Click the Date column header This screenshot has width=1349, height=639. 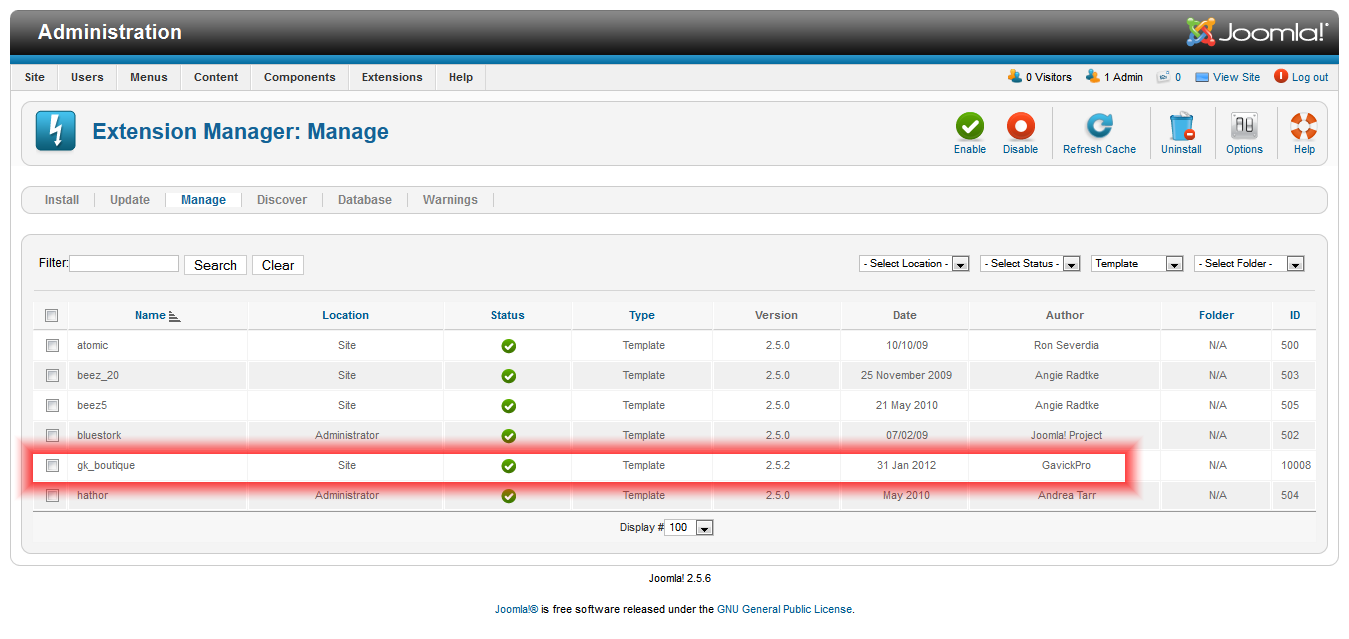(x=905, y=315)
